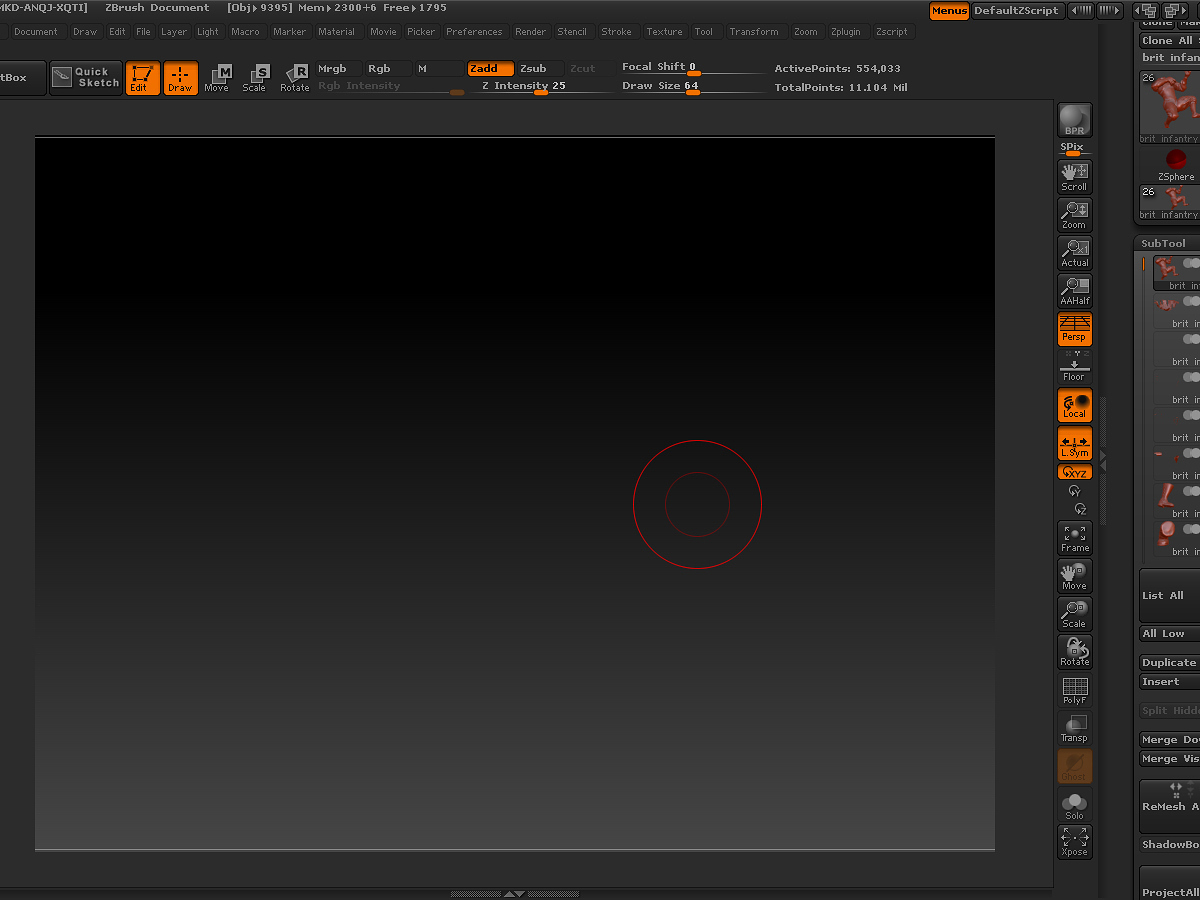Select the ZSphere tool thumbnail
1200x900 pixels.
1176,164
